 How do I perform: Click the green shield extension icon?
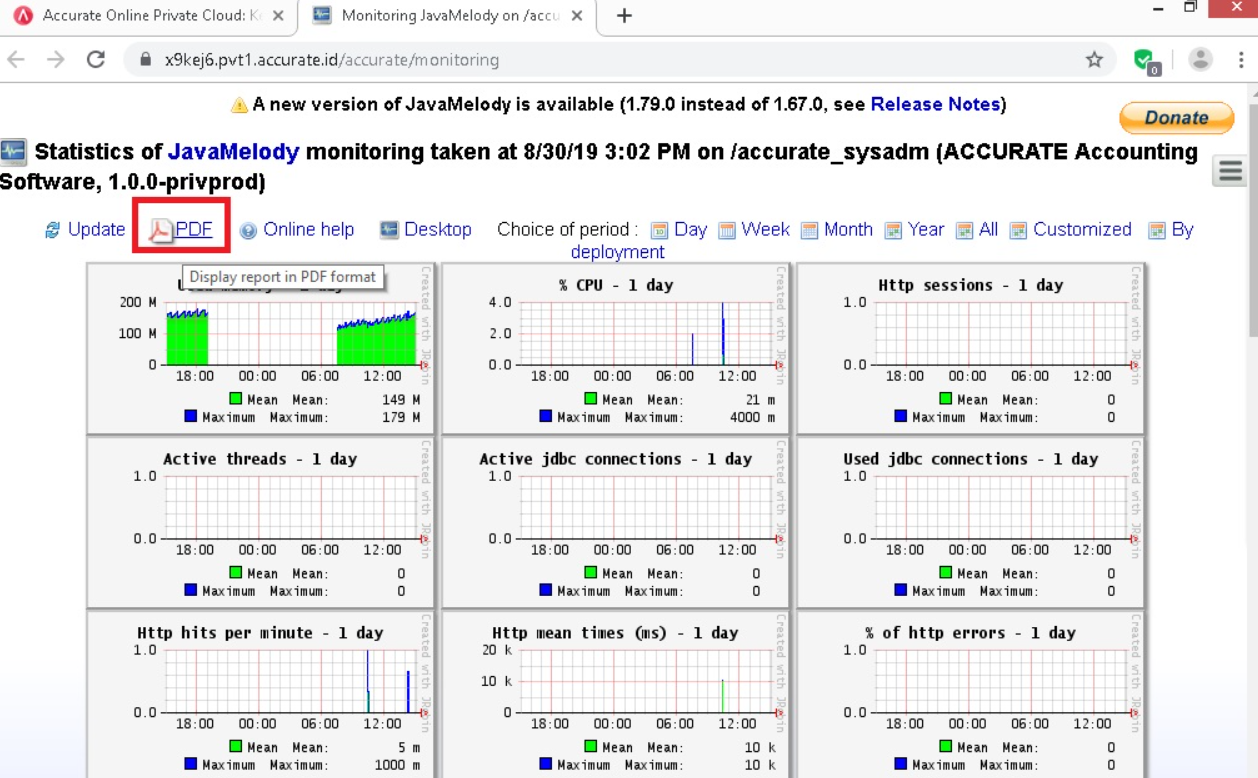click(1144, 60)
